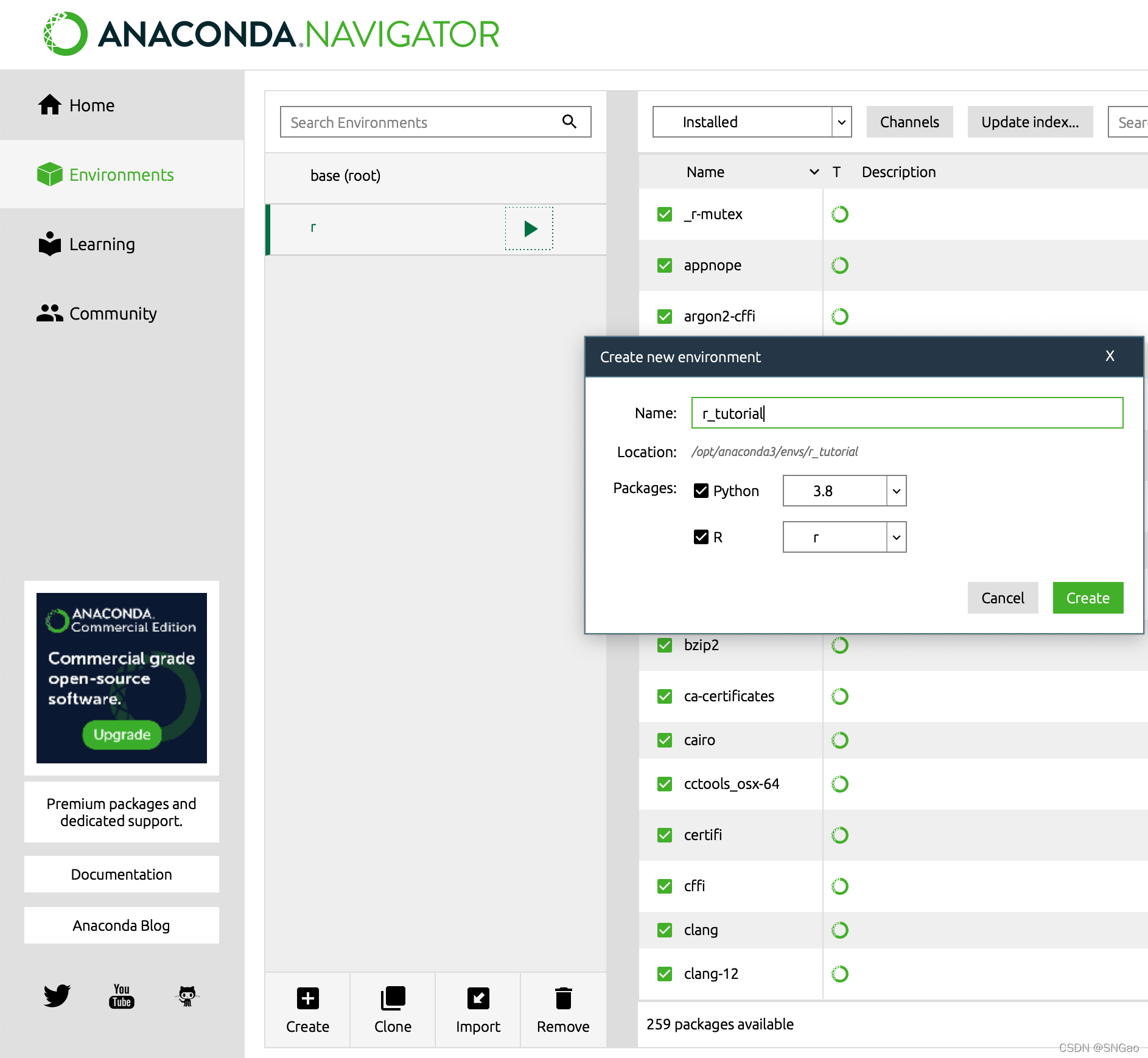Click the cairo type circle icon
Screen dimensions: 1148x1058
840,740
